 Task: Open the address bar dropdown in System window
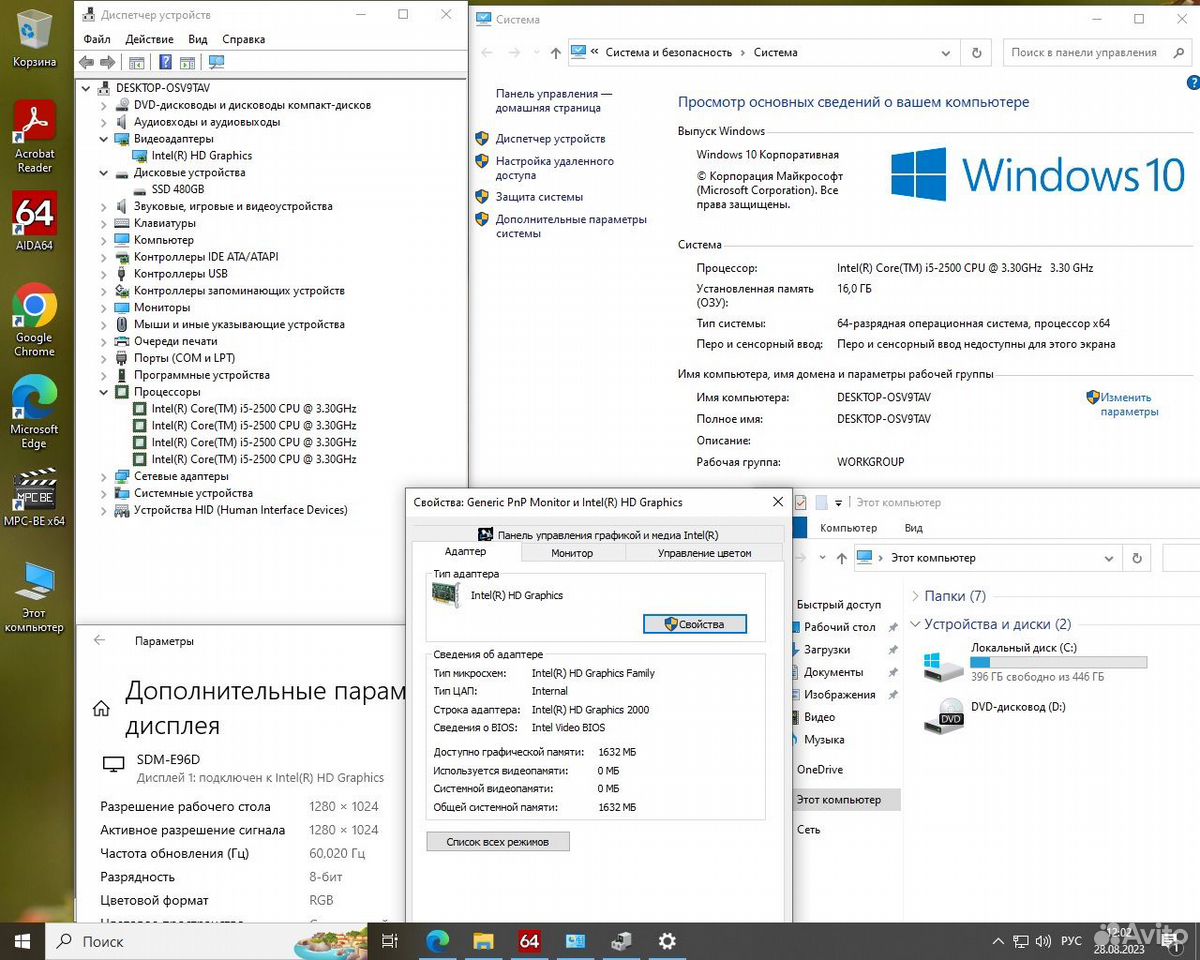tap(946, 53)
